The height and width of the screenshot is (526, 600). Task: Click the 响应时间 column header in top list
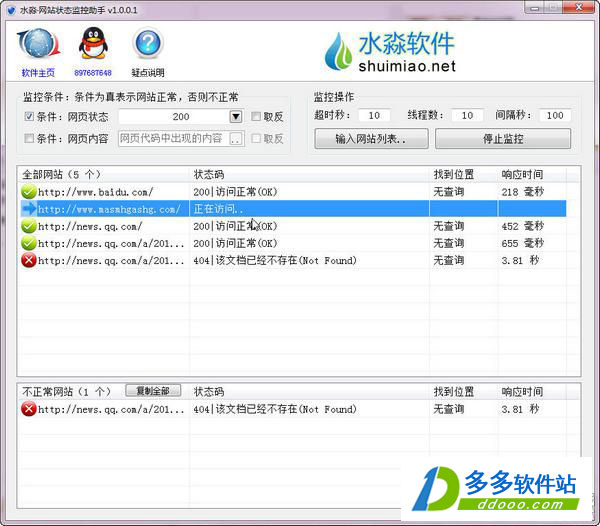[x=522, y=174]
